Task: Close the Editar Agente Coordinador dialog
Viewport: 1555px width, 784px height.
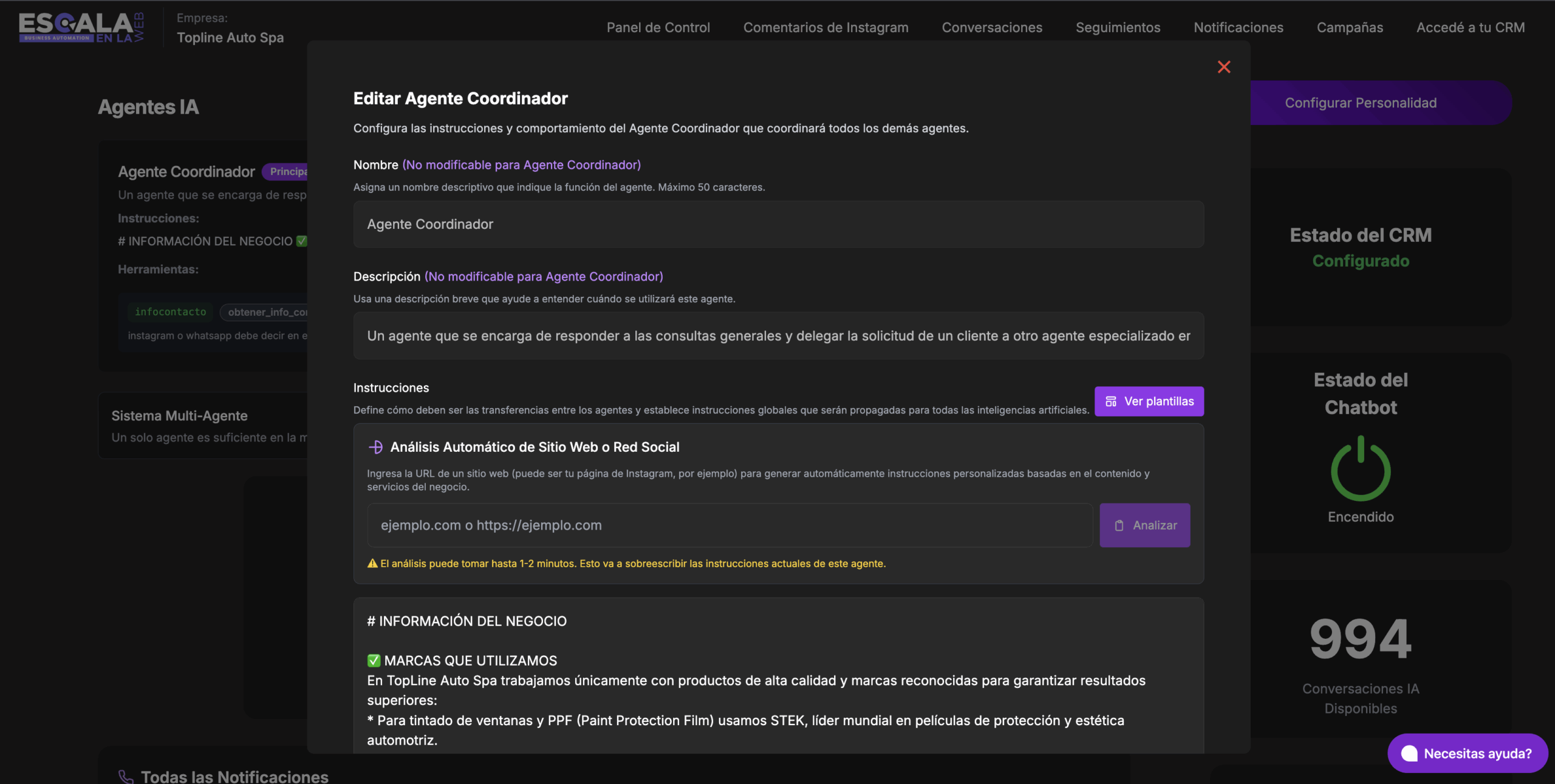Action: click(1223, 67)
